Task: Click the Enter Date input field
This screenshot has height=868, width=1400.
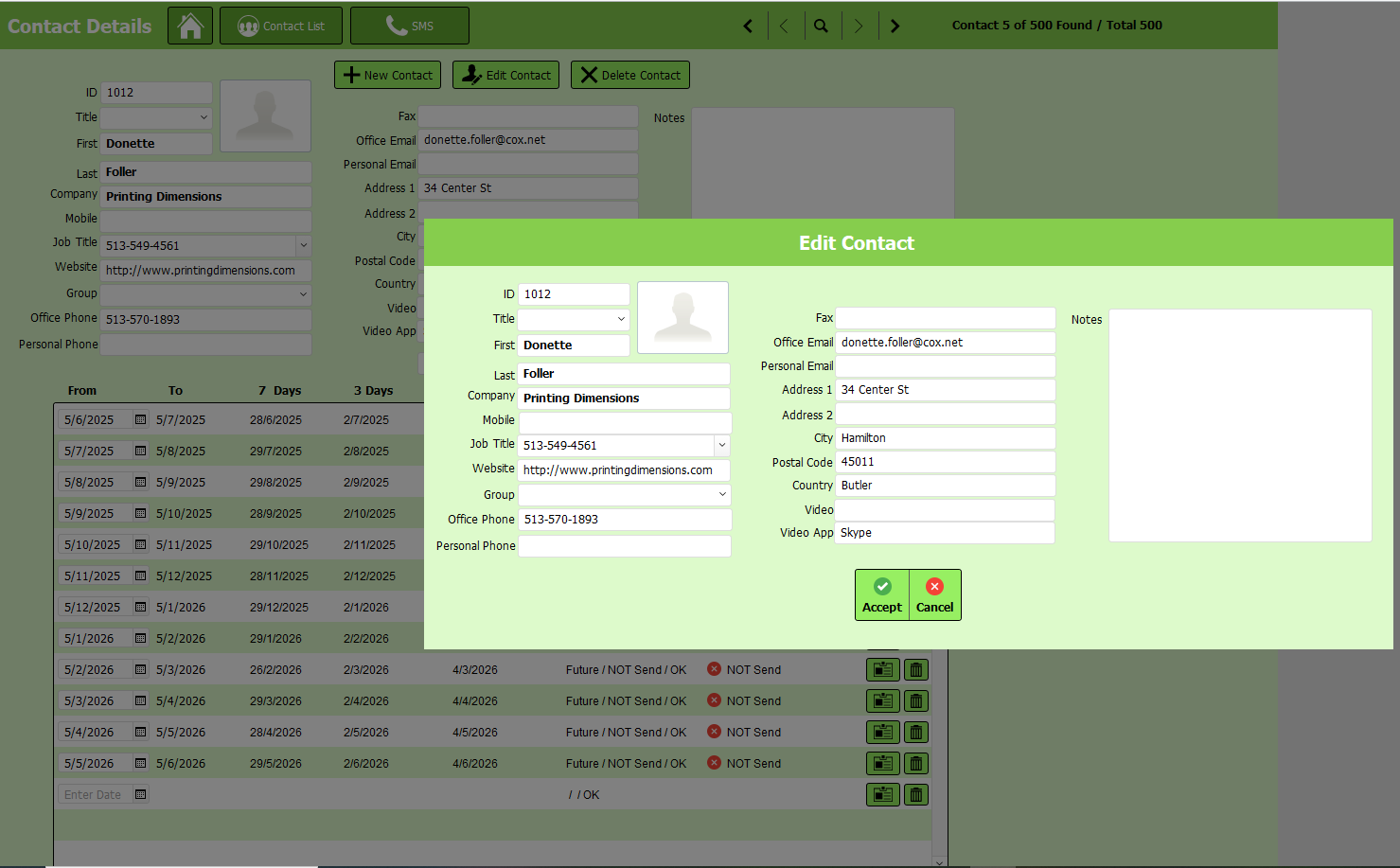Action: coord(96,794)
